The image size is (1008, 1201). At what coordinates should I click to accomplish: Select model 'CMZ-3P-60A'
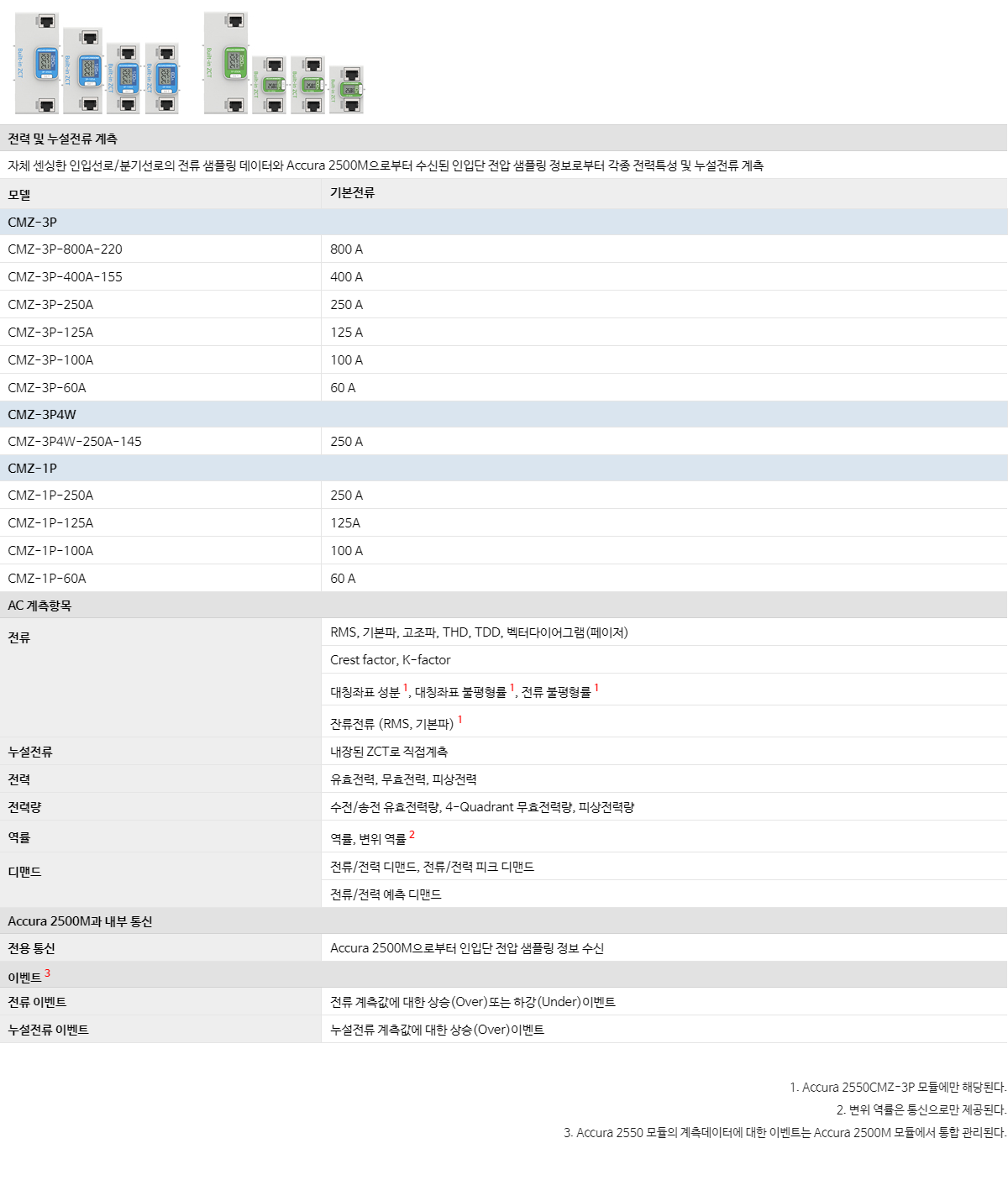coord(47,388)
